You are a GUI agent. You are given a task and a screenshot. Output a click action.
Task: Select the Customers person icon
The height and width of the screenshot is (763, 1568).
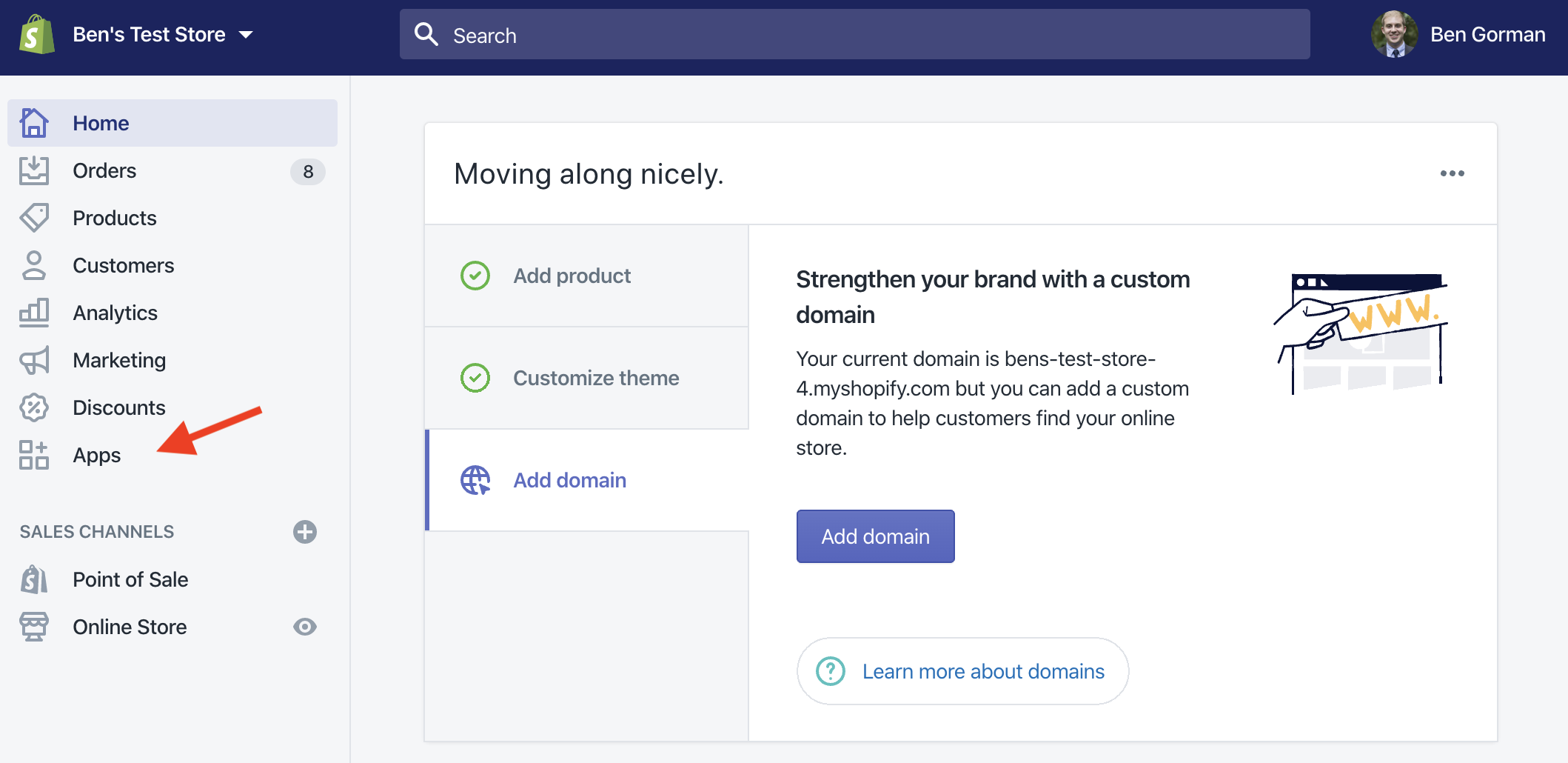34,265
